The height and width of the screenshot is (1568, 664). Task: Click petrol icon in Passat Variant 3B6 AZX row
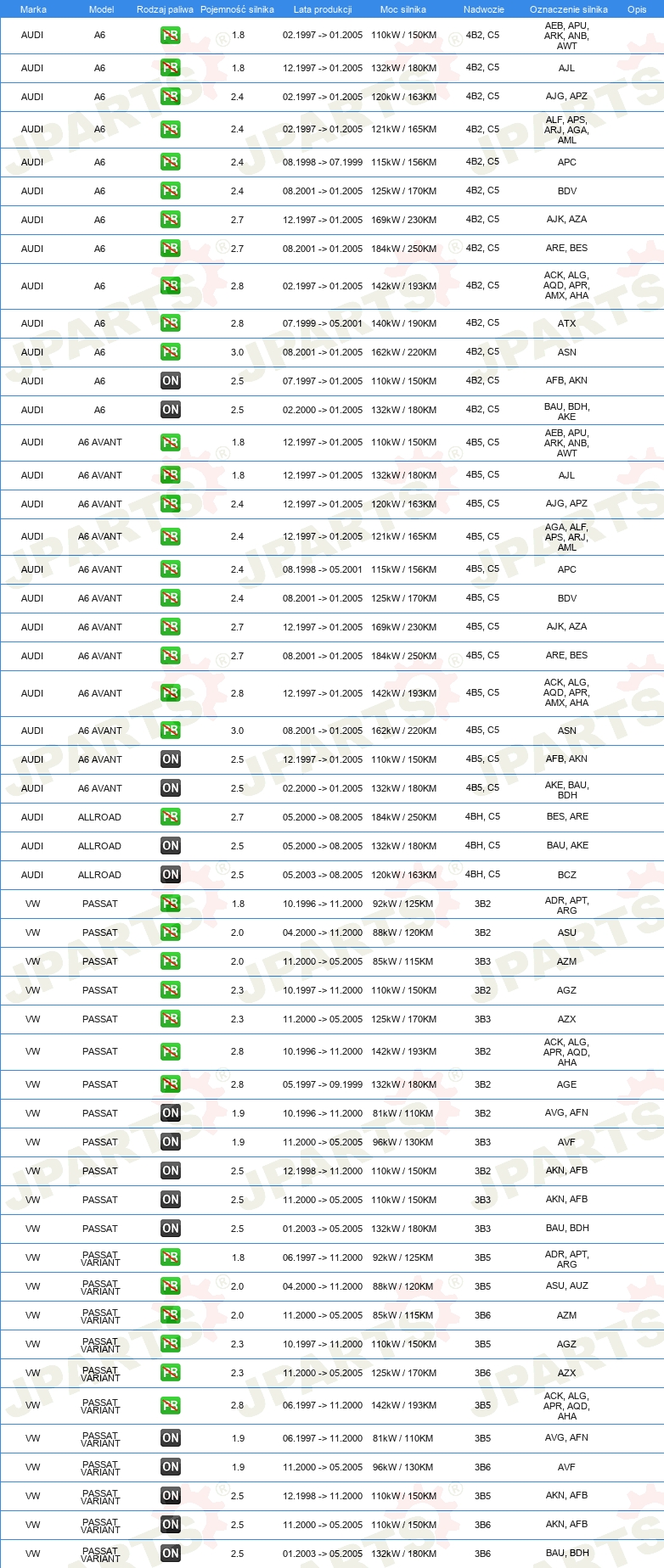tap(171, 1373)
